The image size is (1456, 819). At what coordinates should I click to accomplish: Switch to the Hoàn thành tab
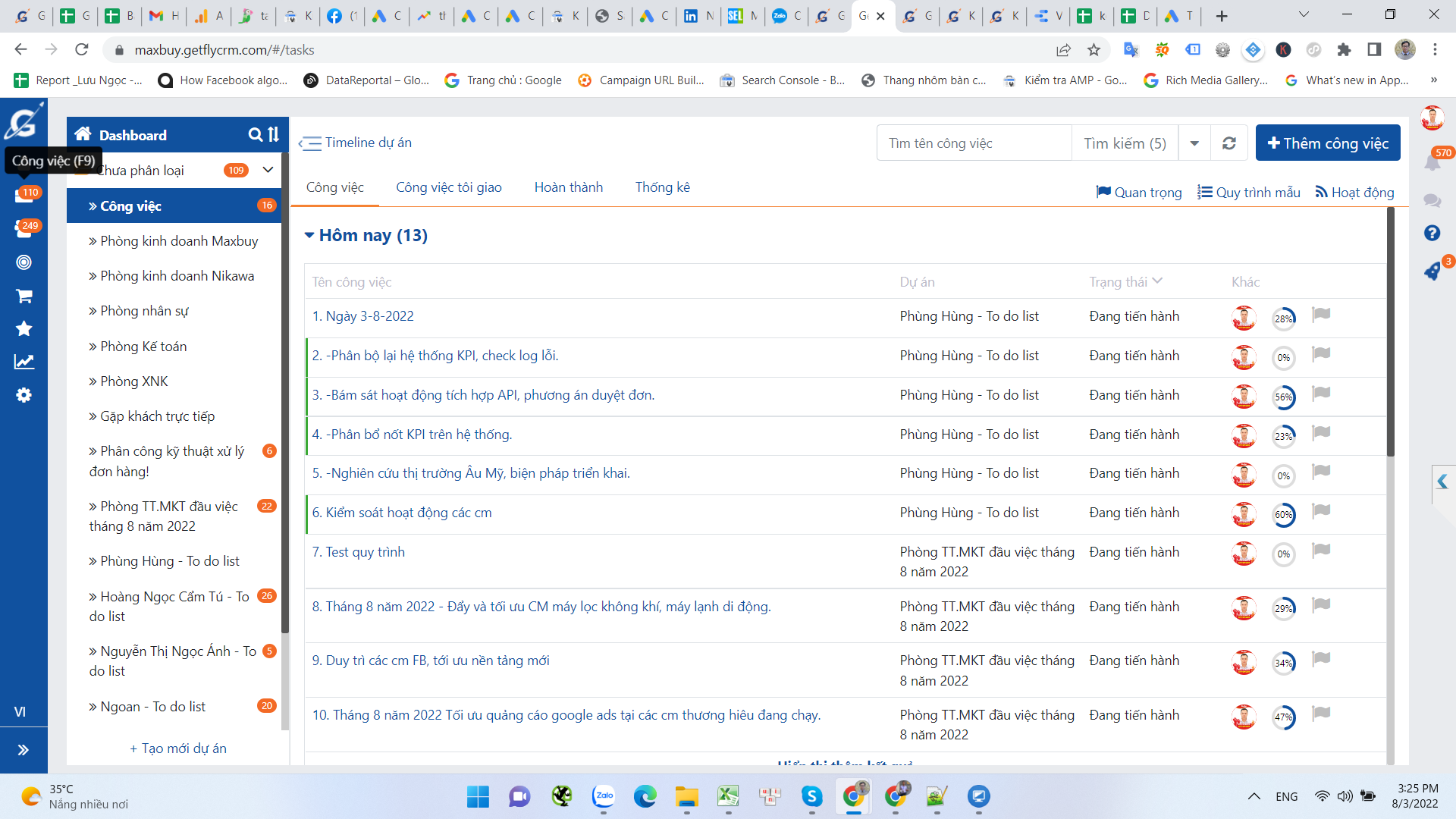tap(568, 187)
